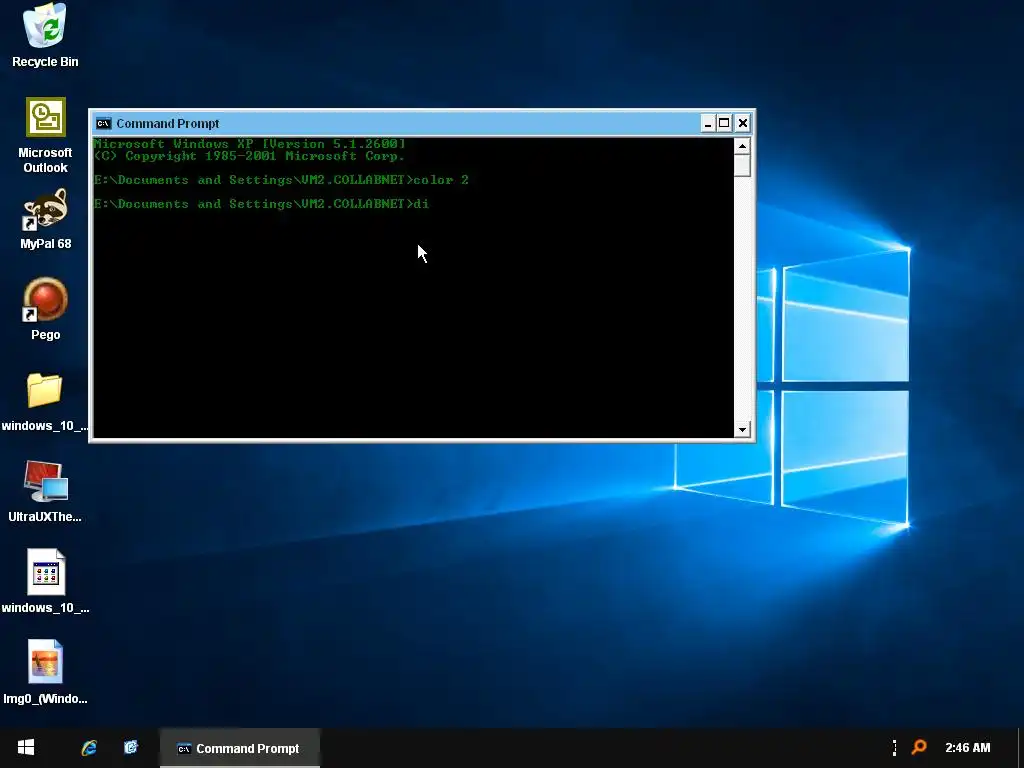Open the Start menu Windows logo
This screenshot has height=768, width=1024.
pos(25,748)
